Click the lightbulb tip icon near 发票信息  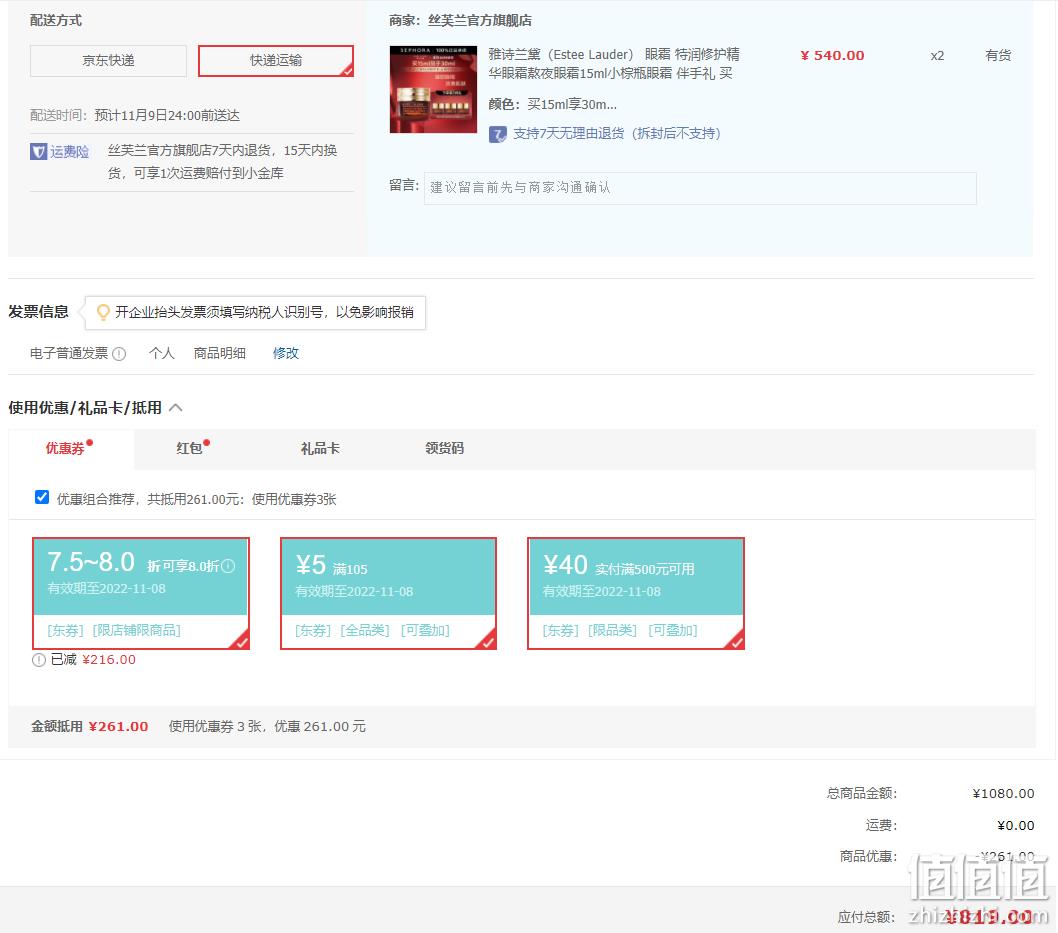click(103, 312)
